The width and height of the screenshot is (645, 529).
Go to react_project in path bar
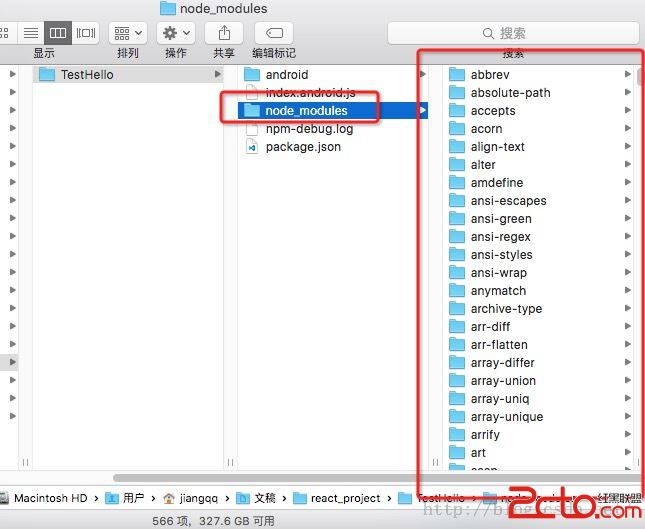(x=336, y=499)
